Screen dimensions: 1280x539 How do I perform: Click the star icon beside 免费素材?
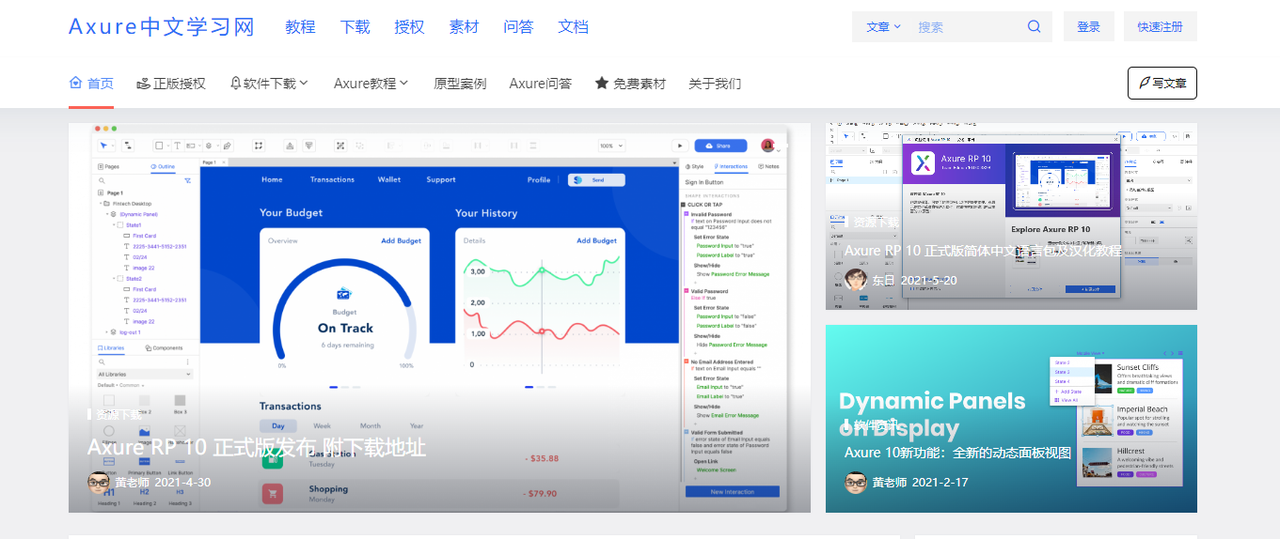602,83
